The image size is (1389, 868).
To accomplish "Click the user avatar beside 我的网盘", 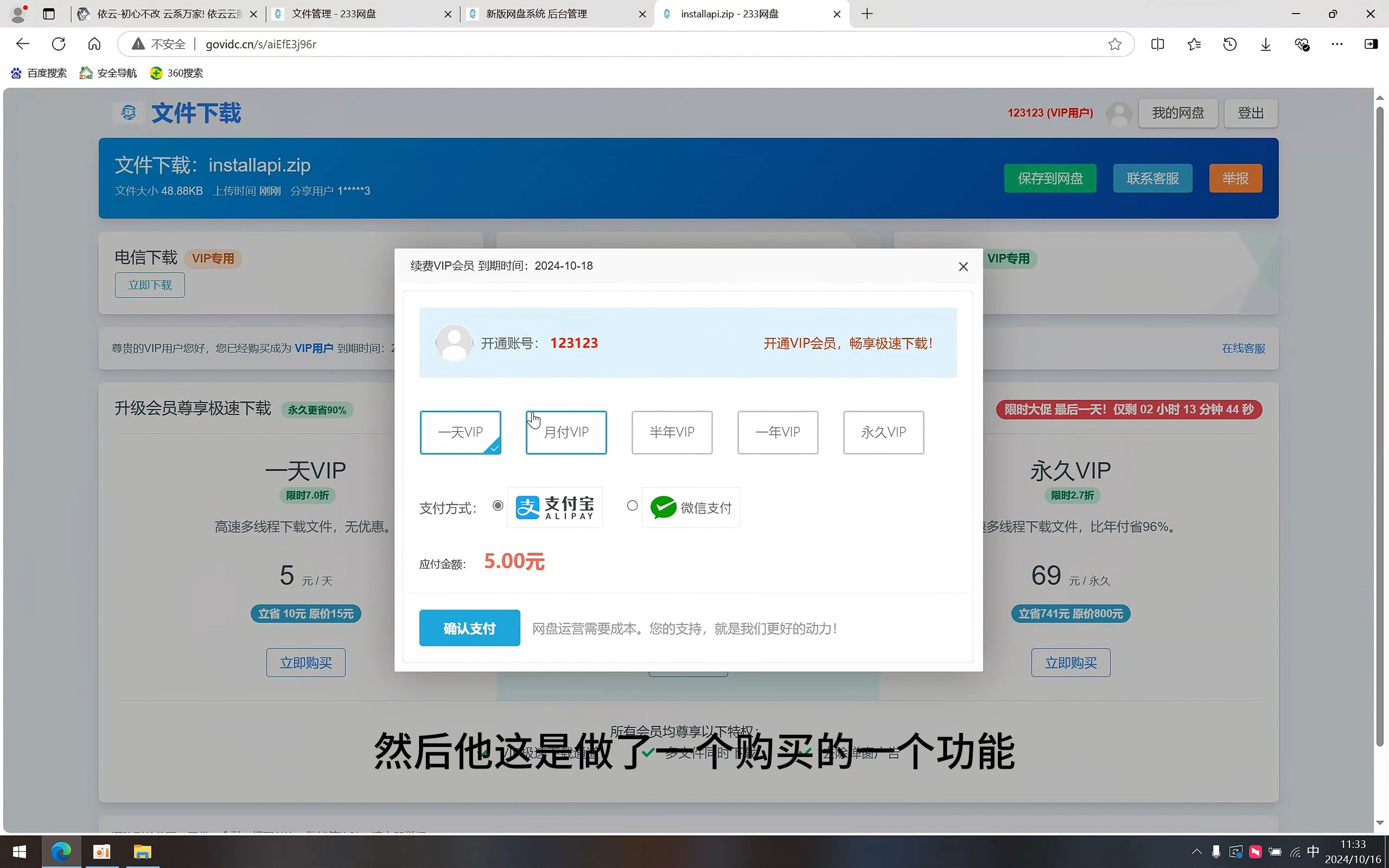I will [x=1119, y=113].
